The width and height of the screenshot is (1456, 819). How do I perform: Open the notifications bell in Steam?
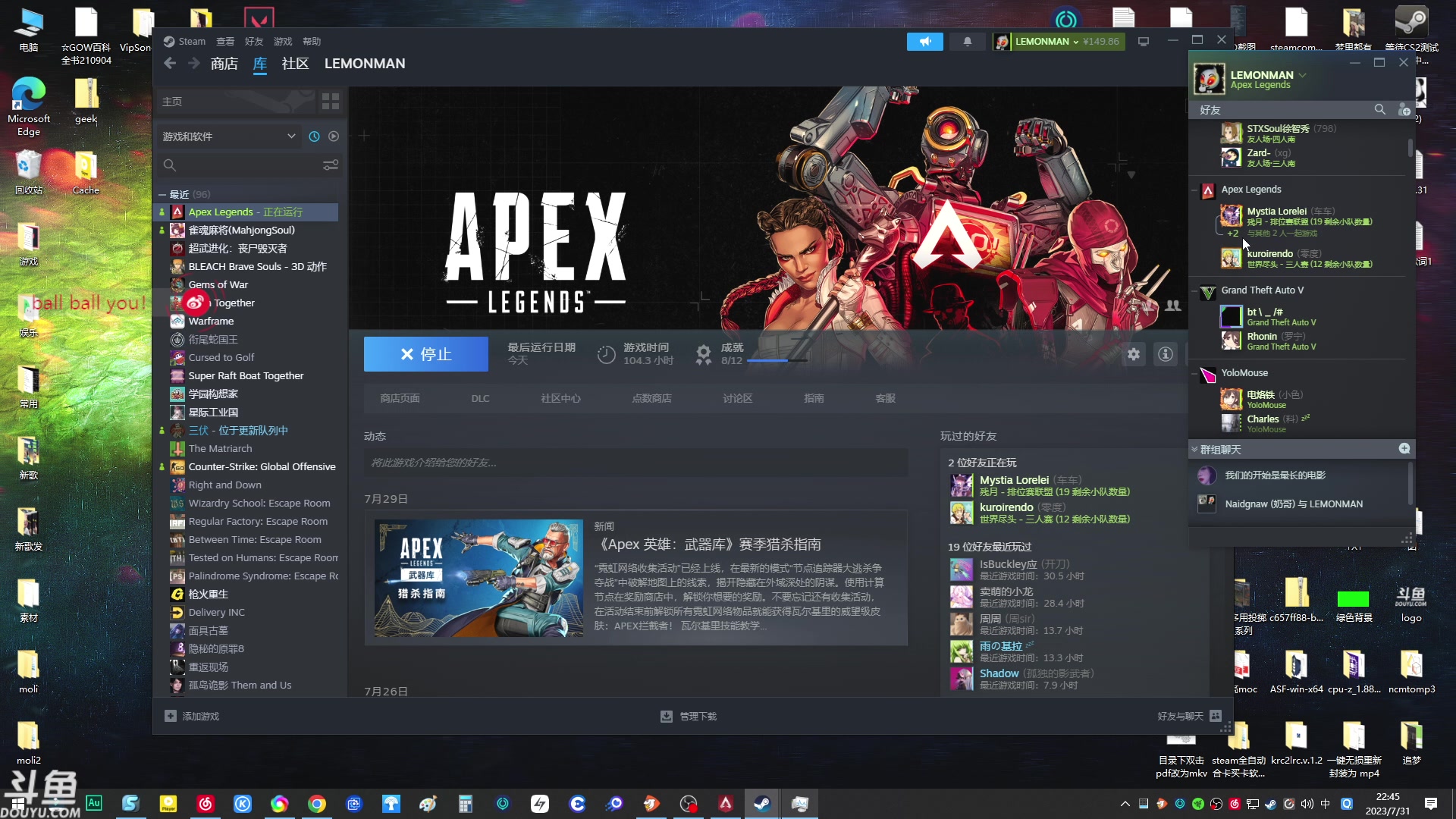967,42
